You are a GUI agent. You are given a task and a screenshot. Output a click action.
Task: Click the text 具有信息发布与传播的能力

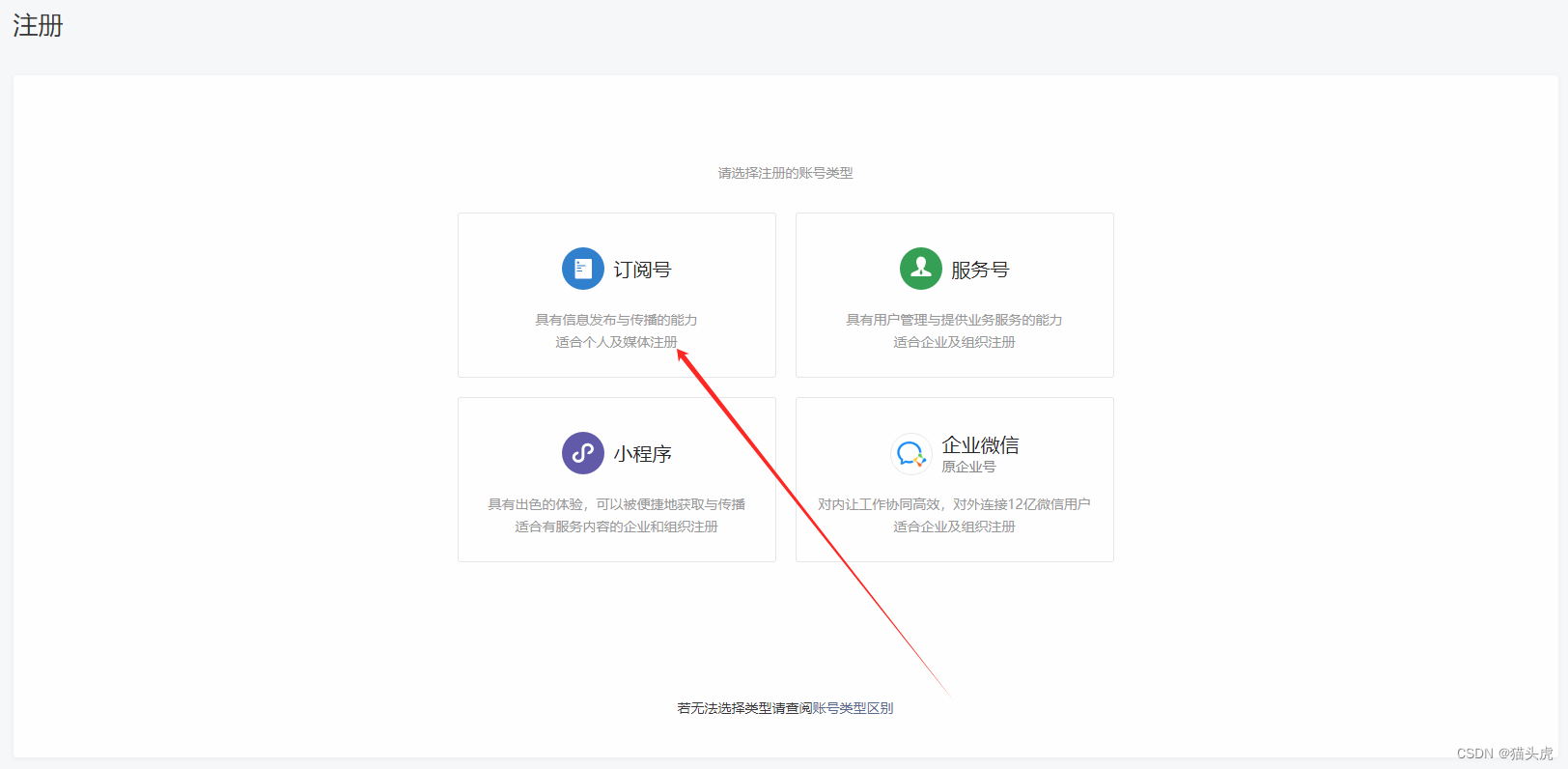coord(616,320)
